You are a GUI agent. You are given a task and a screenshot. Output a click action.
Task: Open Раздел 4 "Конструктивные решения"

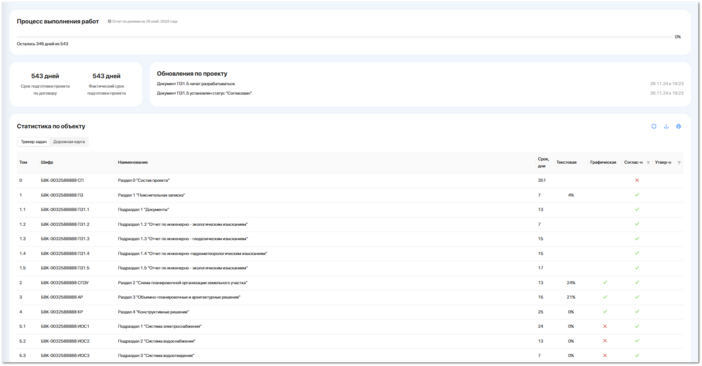tap(153, 312)
